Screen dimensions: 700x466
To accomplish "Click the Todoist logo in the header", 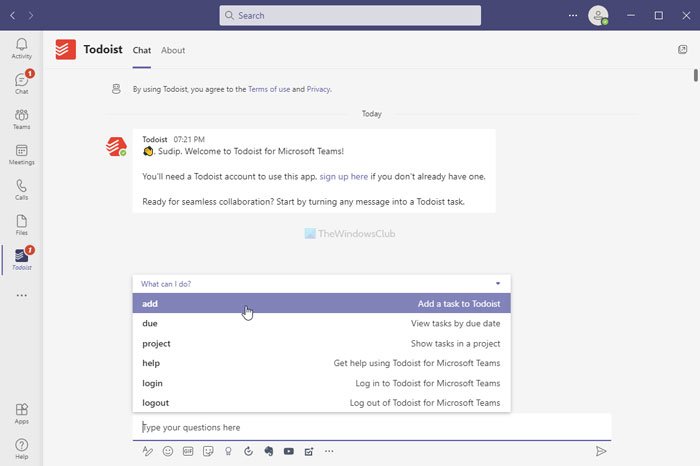I will [66, 50].
